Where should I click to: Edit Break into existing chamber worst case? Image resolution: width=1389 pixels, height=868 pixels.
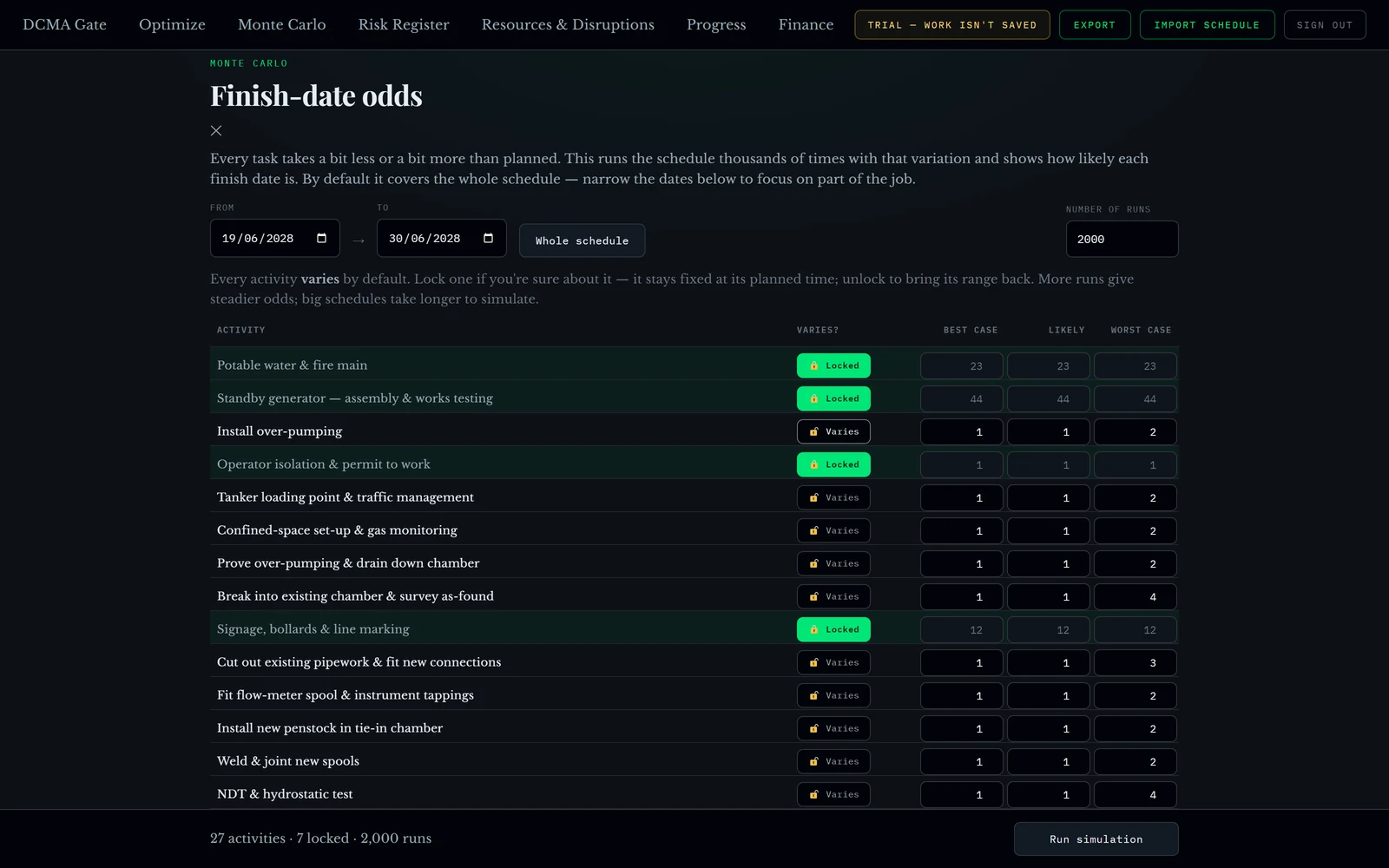coord(1136,597)
